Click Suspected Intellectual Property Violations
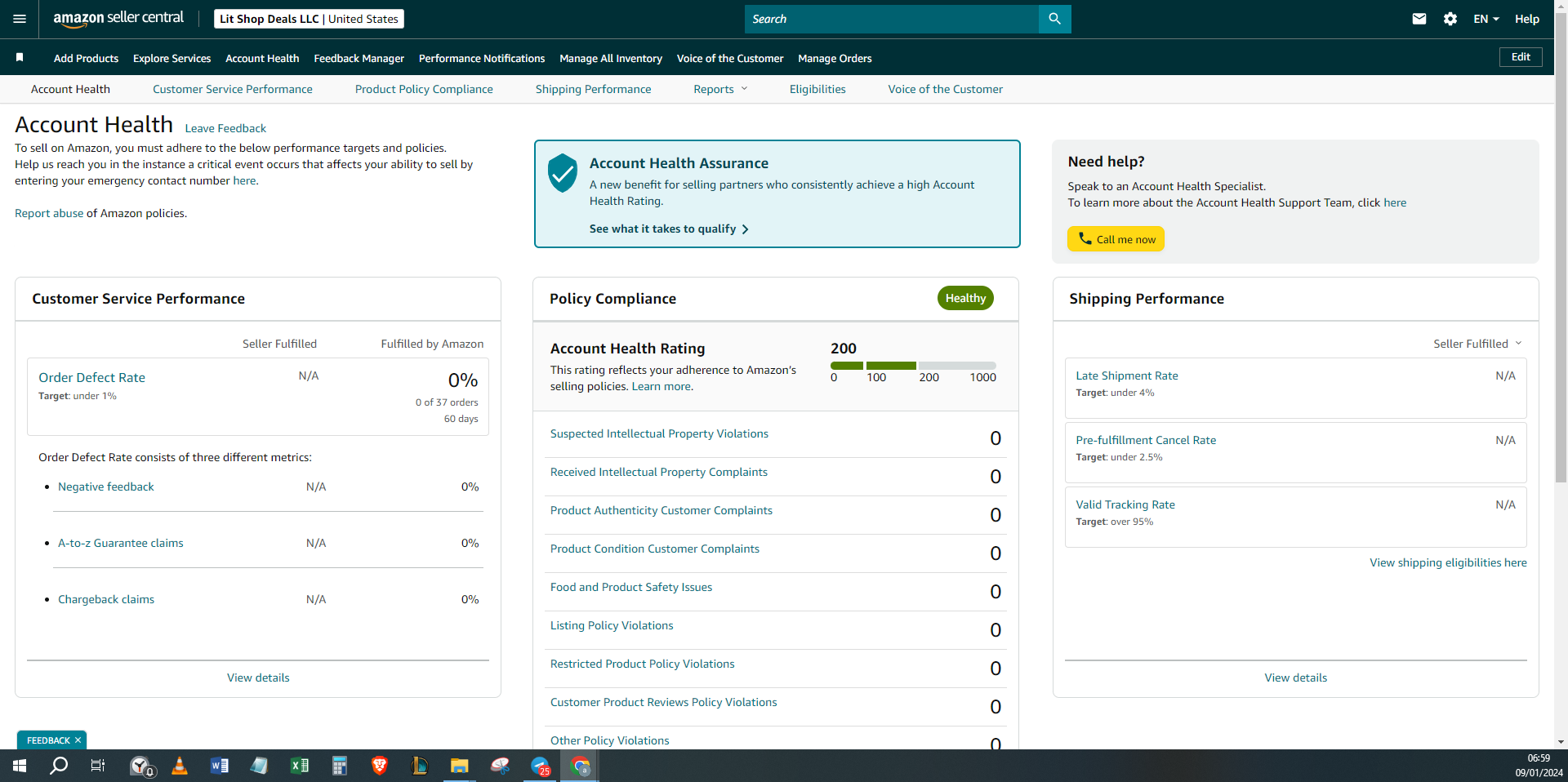 click(659, 433)
